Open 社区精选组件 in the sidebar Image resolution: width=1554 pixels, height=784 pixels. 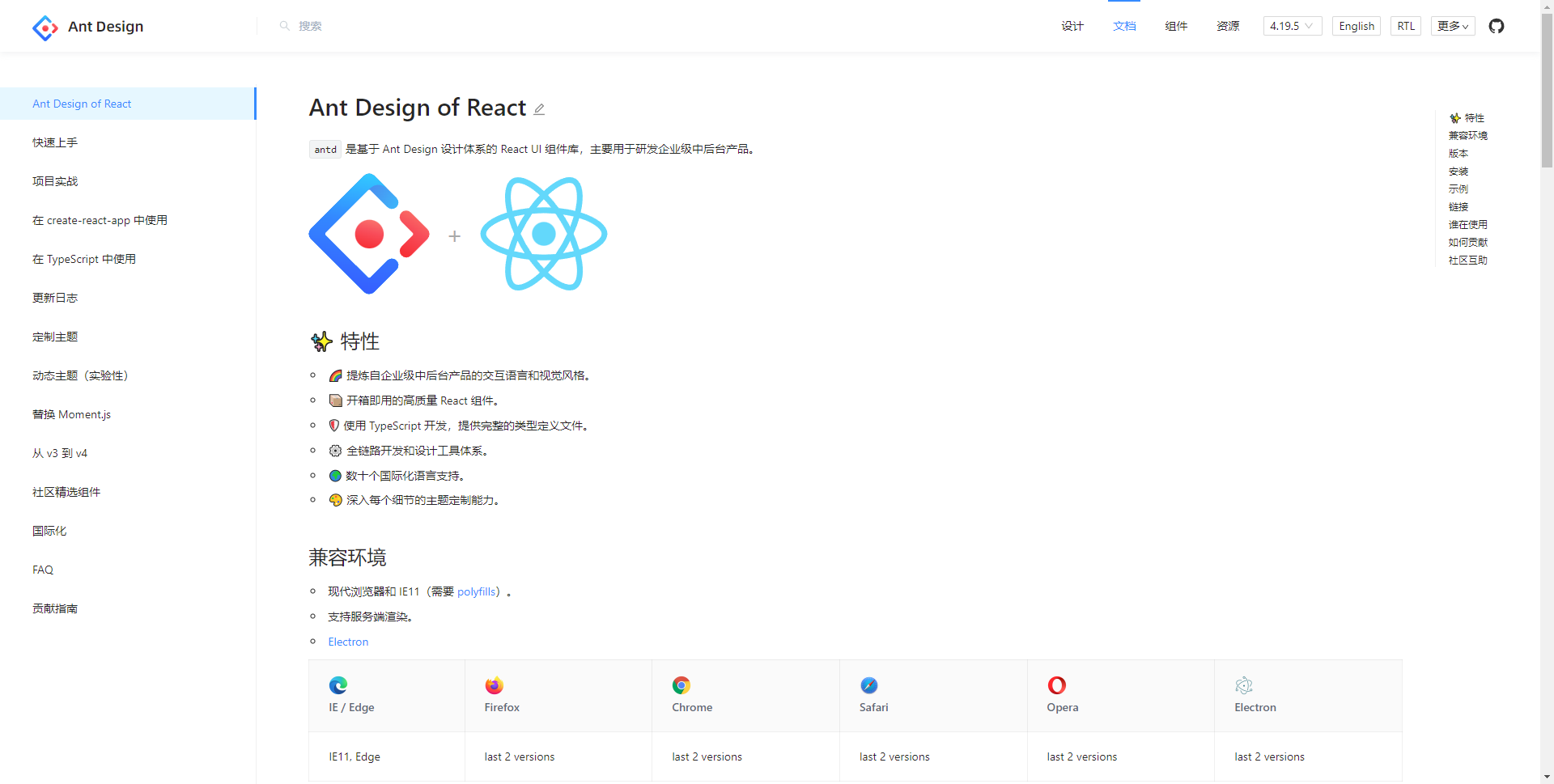[128, 492]
